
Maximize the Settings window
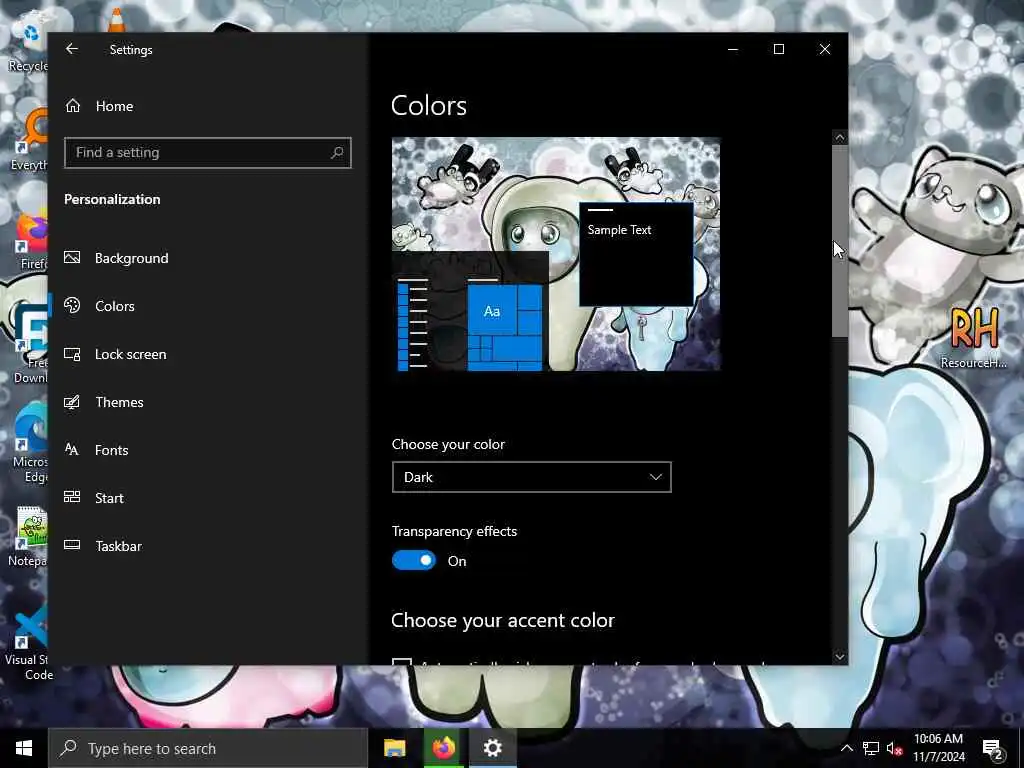click(x=778, y=49)
